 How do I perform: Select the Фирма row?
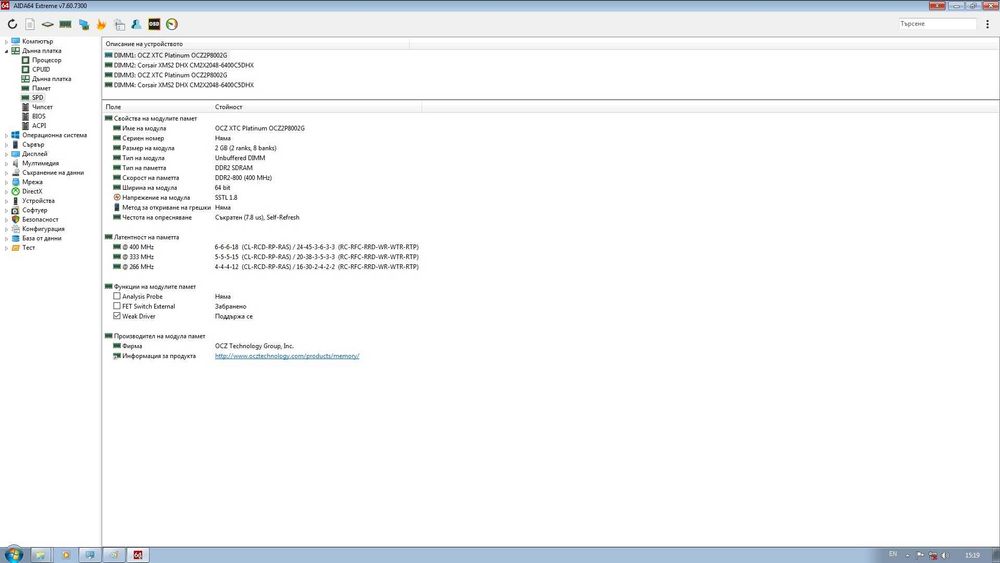click(203, 346)
